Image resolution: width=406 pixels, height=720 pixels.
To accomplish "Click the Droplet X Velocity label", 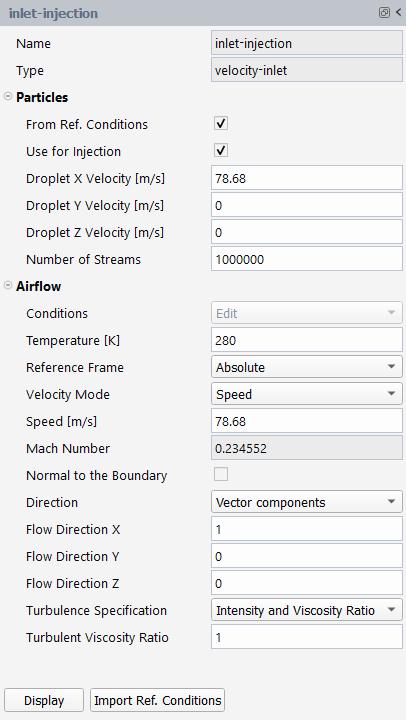I will click(95, 179).
